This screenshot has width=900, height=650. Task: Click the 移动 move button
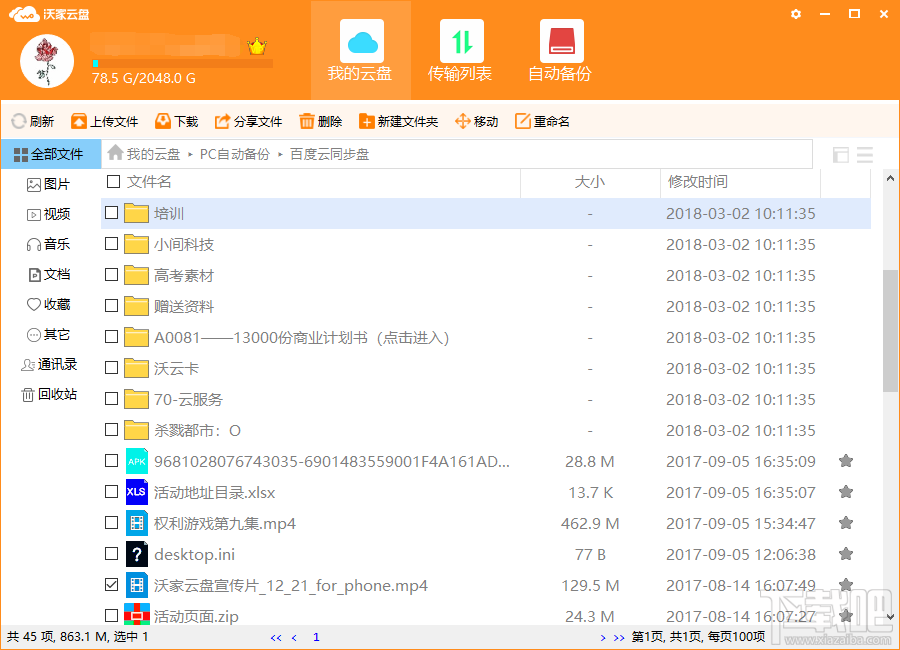476,121
